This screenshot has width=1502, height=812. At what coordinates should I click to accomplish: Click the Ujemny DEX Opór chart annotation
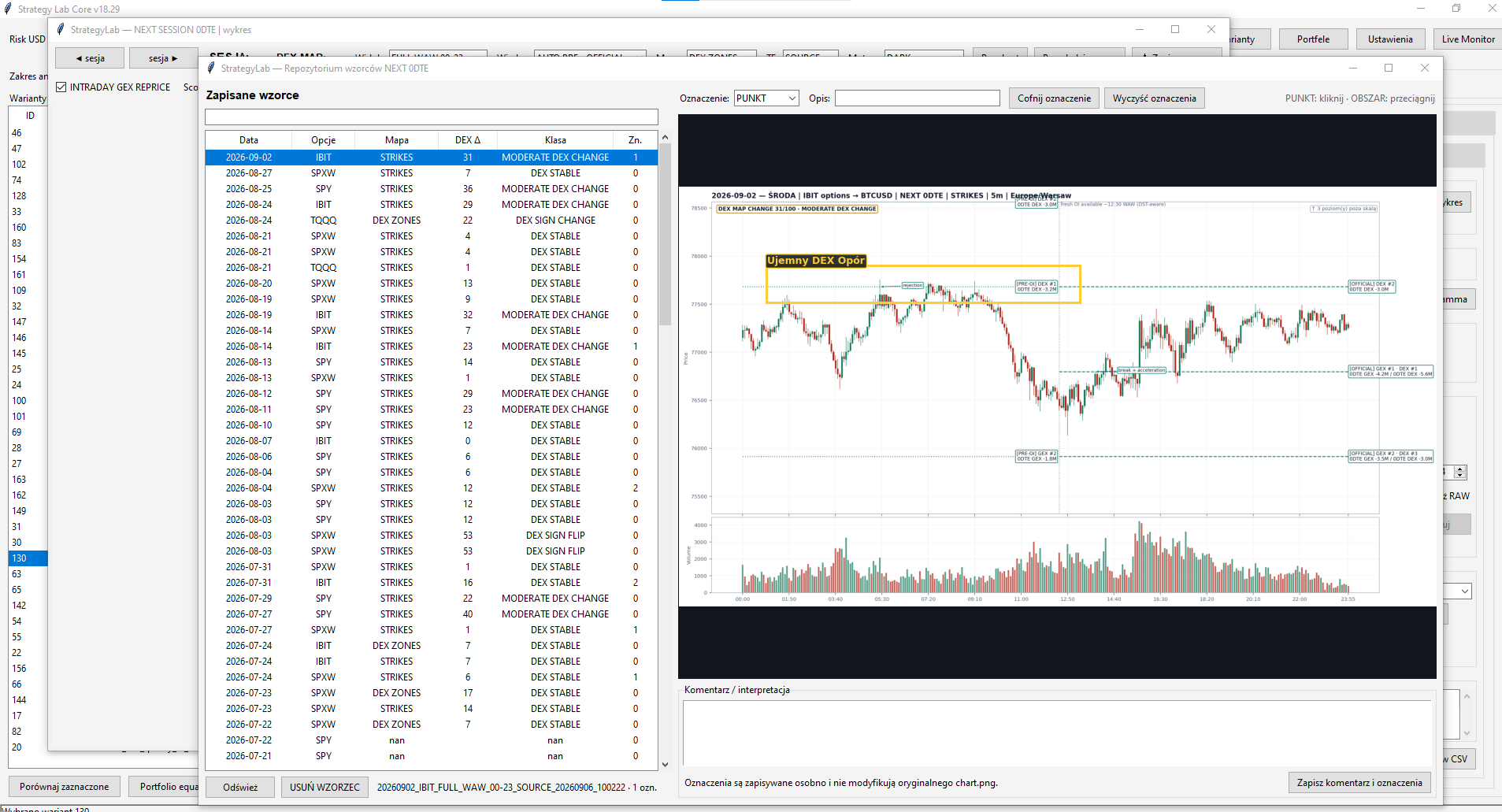tap(816, 261)
